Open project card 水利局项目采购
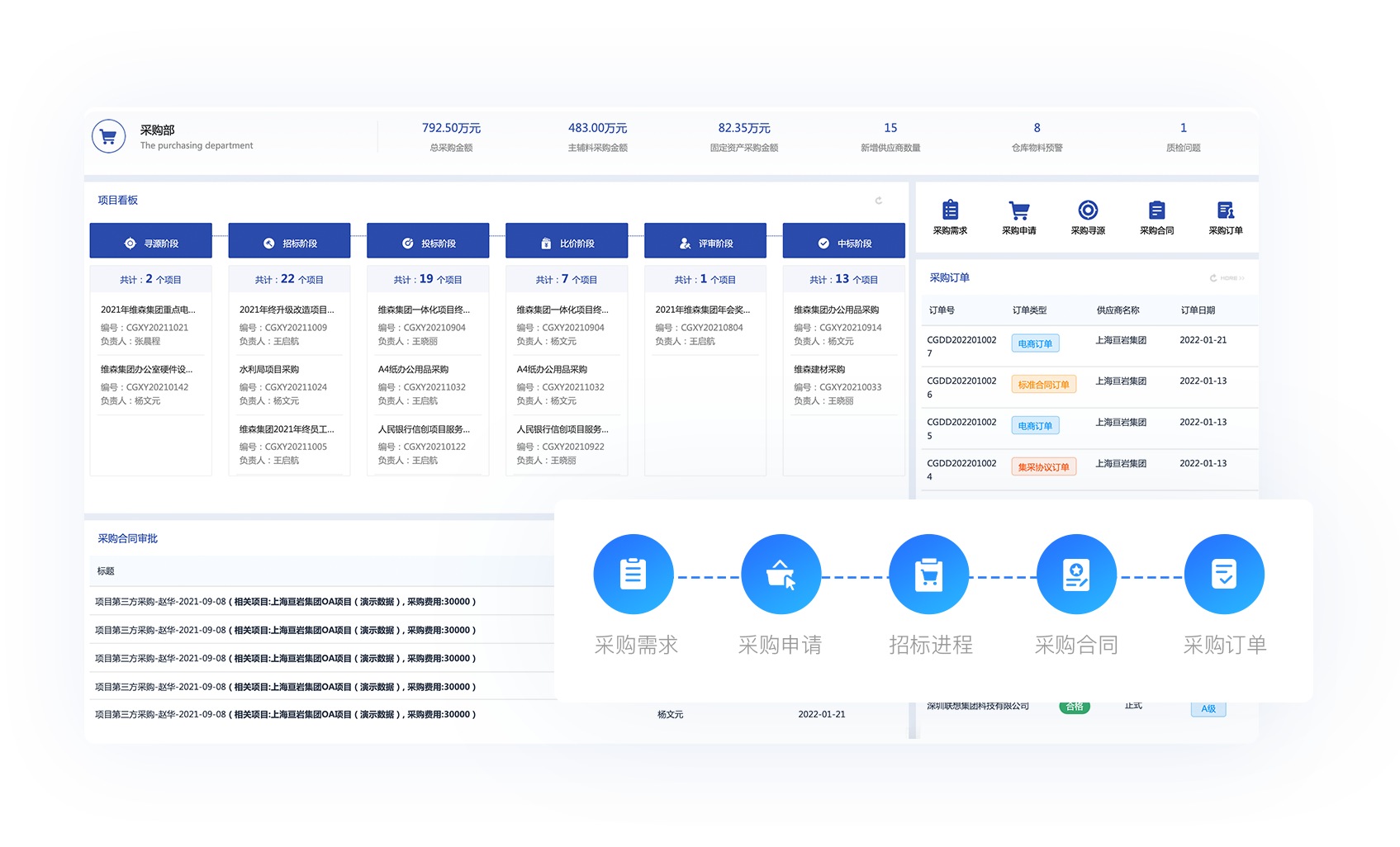The image size is (1400, 847). pyautogui.click(x=269, y=370)
